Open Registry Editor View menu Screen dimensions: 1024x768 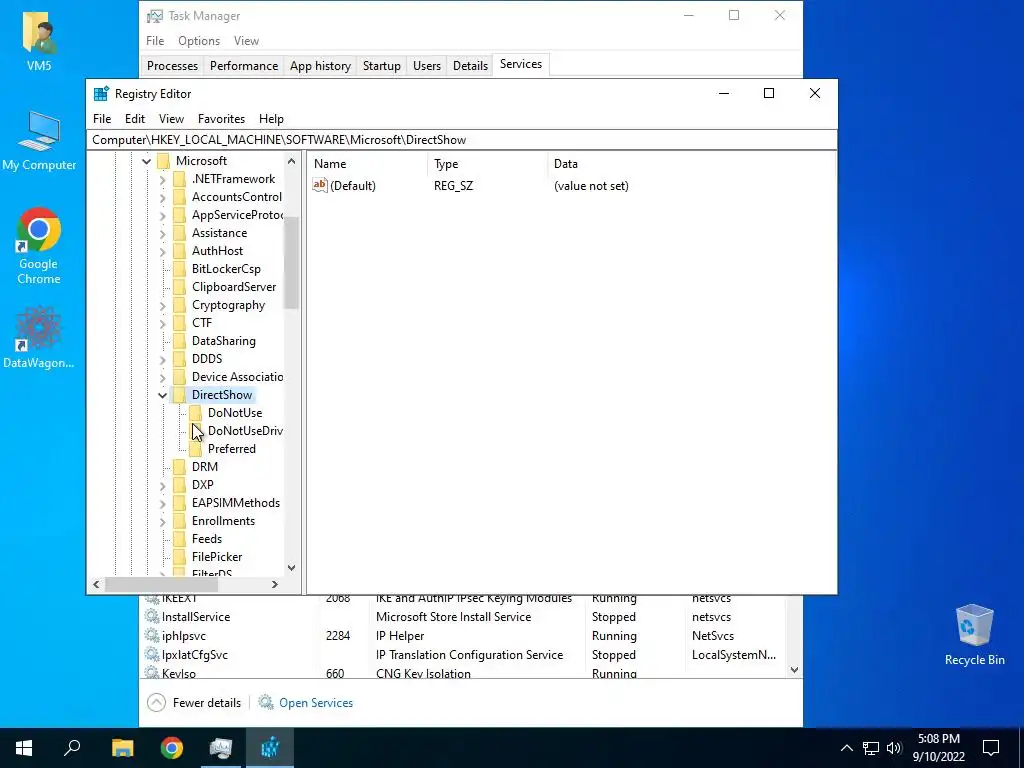[x=171, y=119]
